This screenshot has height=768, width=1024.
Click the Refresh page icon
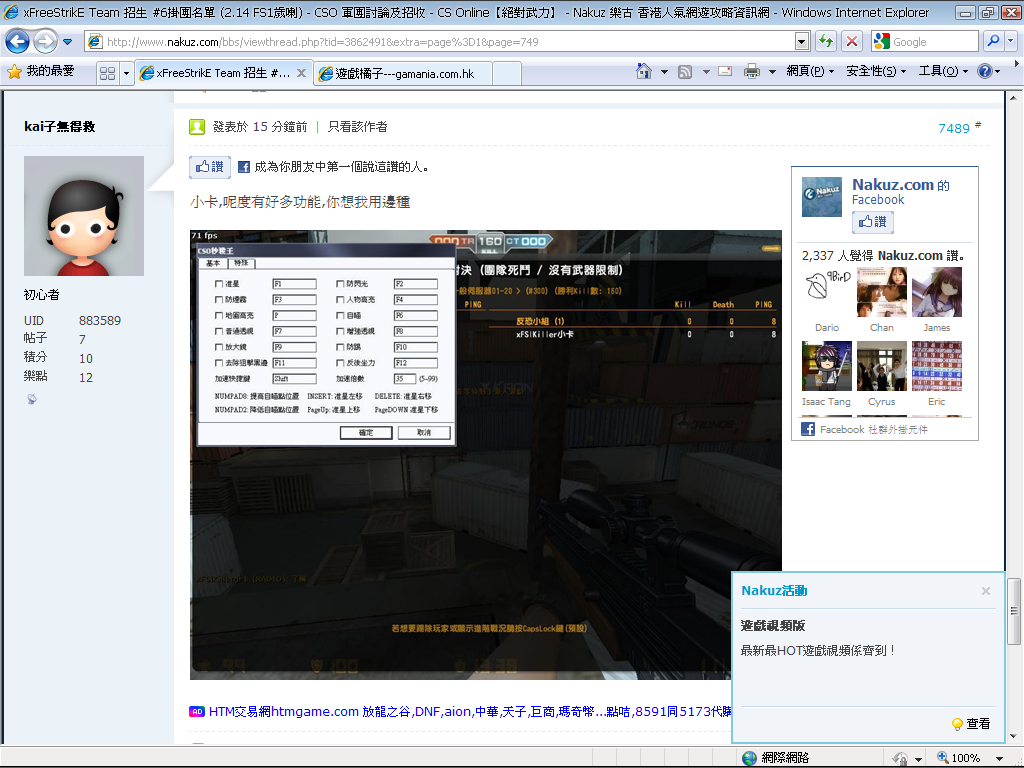coord(826,42)
